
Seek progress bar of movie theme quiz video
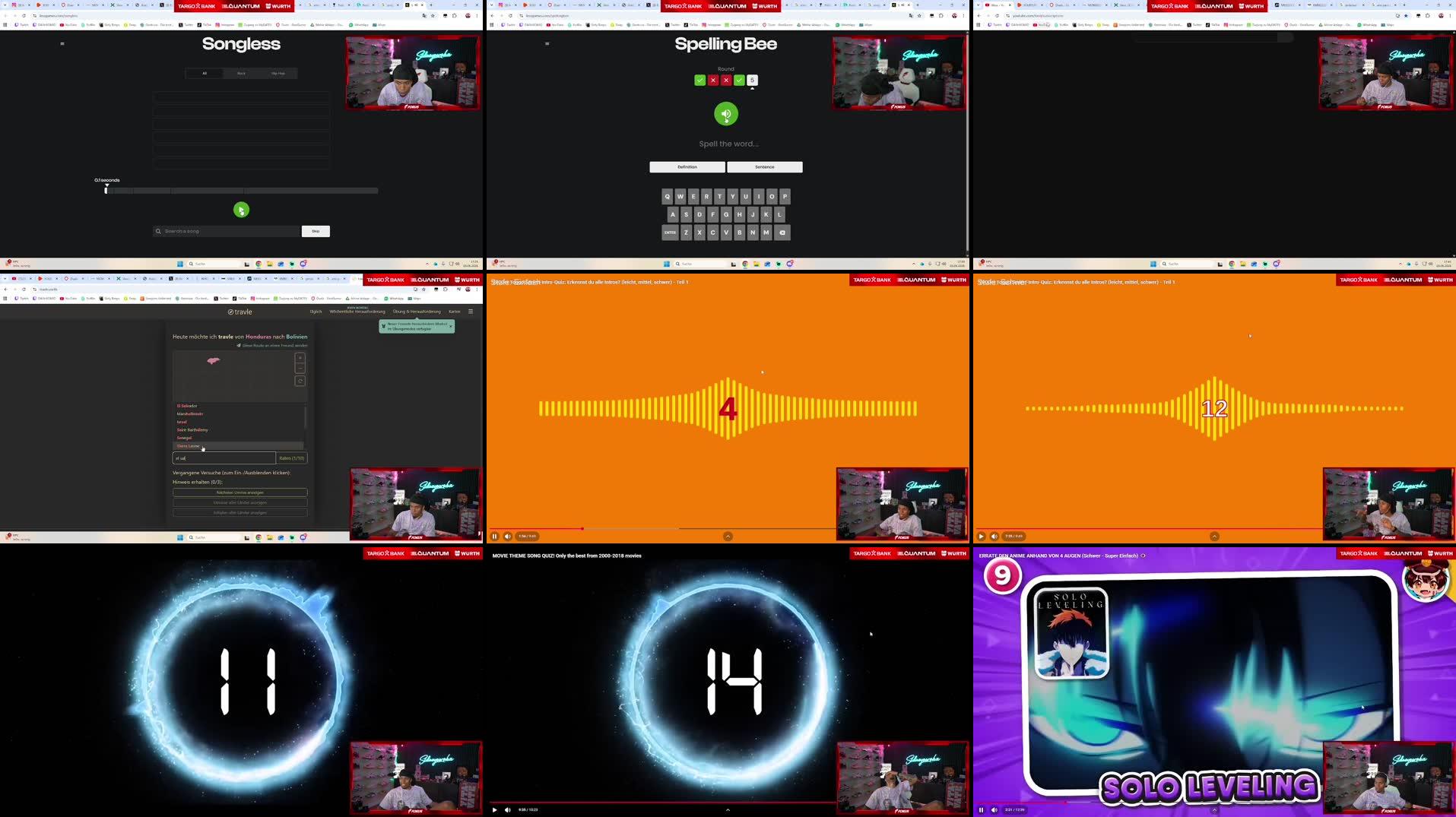click(662, 802)
